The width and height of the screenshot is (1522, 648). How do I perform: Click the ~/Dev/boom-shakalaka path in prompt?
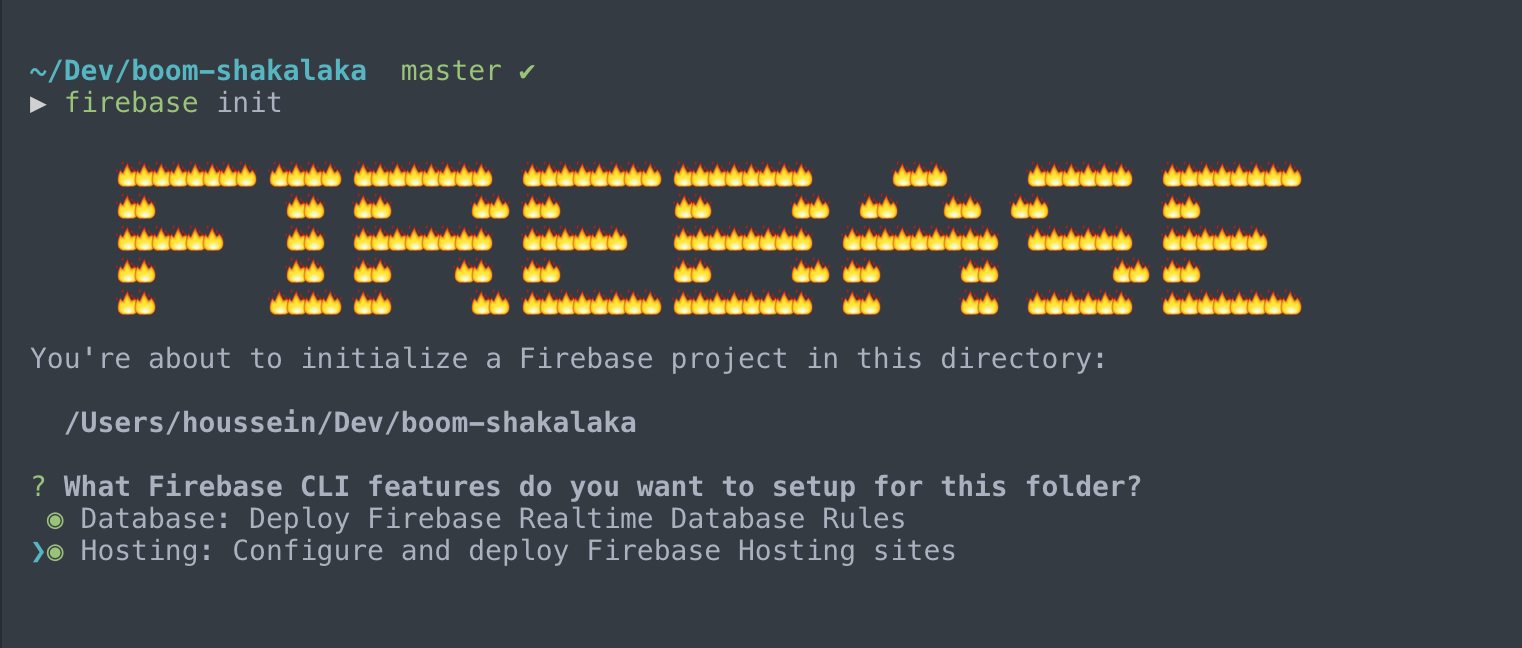[198, 71]
